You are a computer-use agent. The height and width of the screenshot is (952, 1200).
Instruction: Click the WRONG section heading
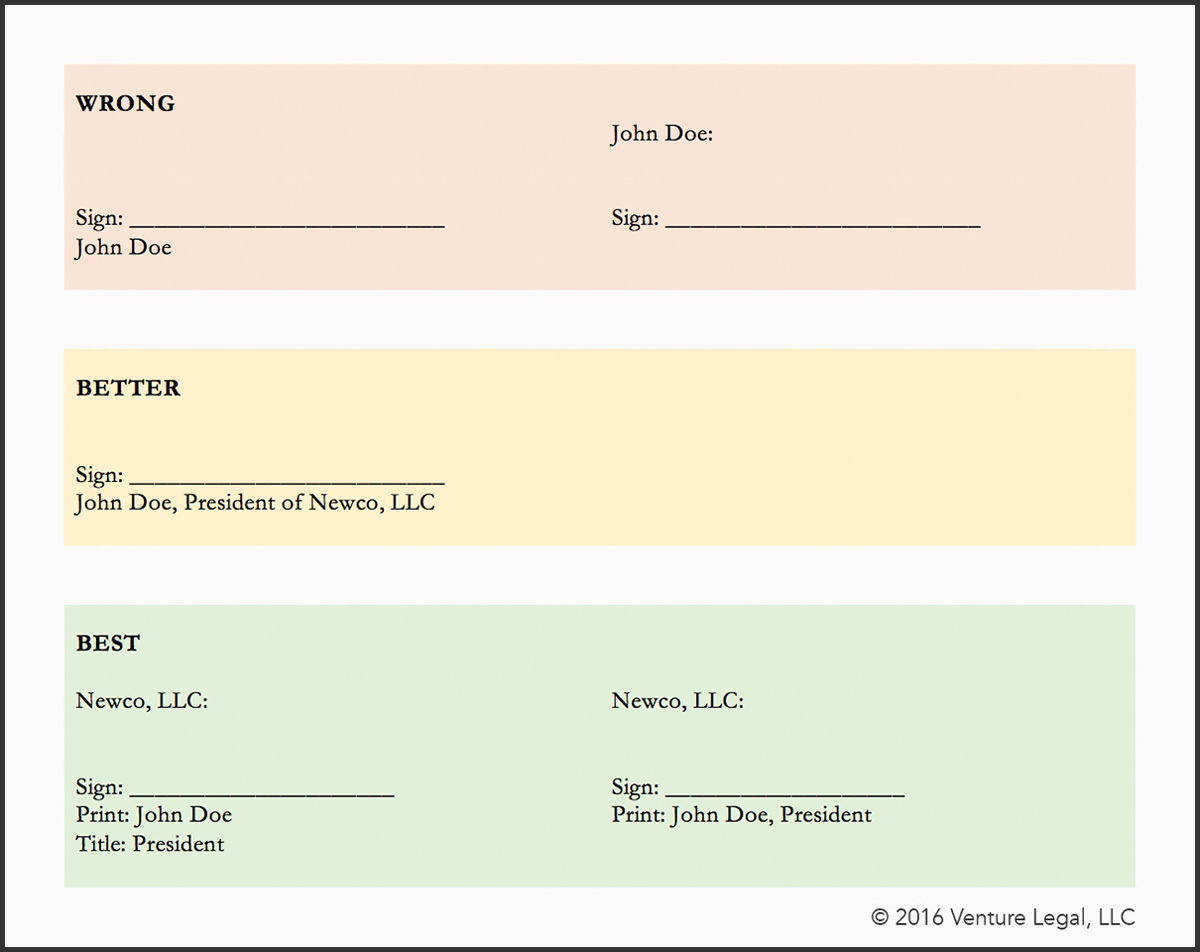125,104
